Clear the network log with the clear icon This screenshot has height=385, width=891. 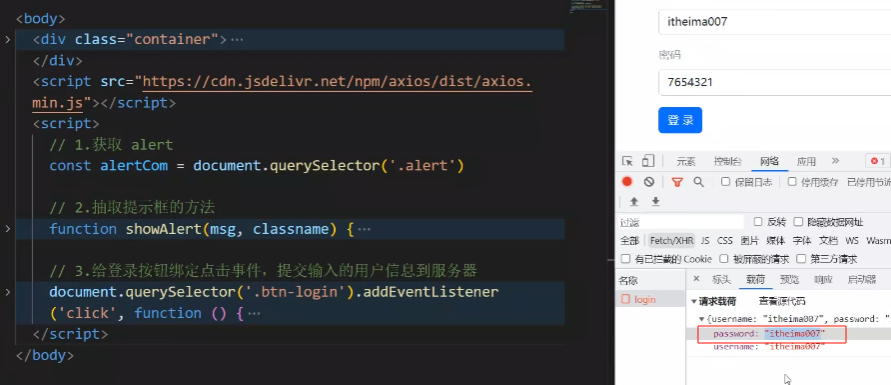tap(649, 182)
